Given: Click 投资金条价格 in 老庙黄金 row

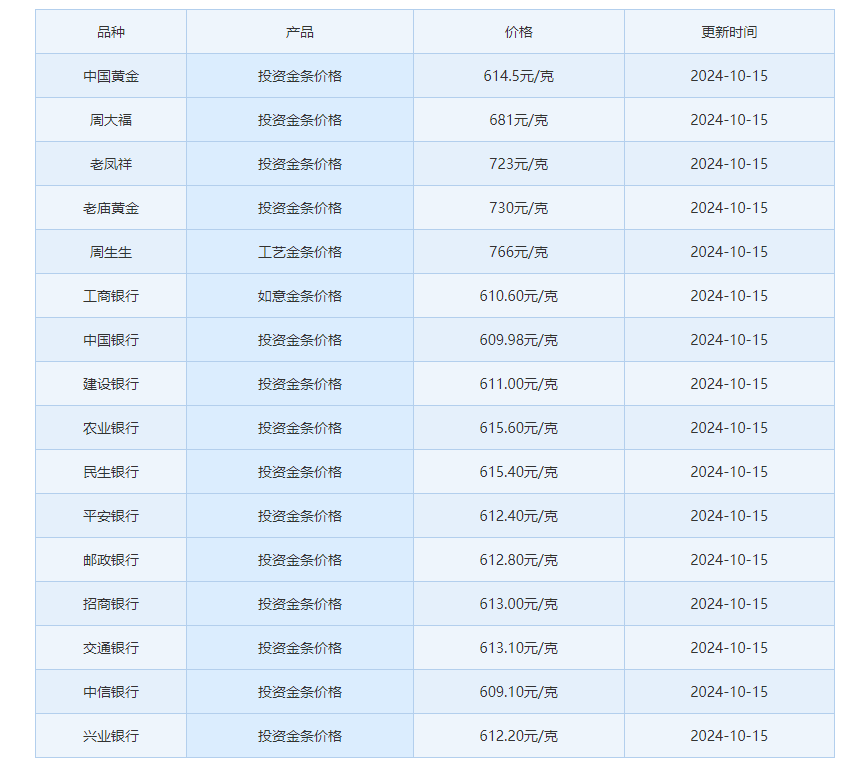Looking at the screenshot, I should [300, 208].
